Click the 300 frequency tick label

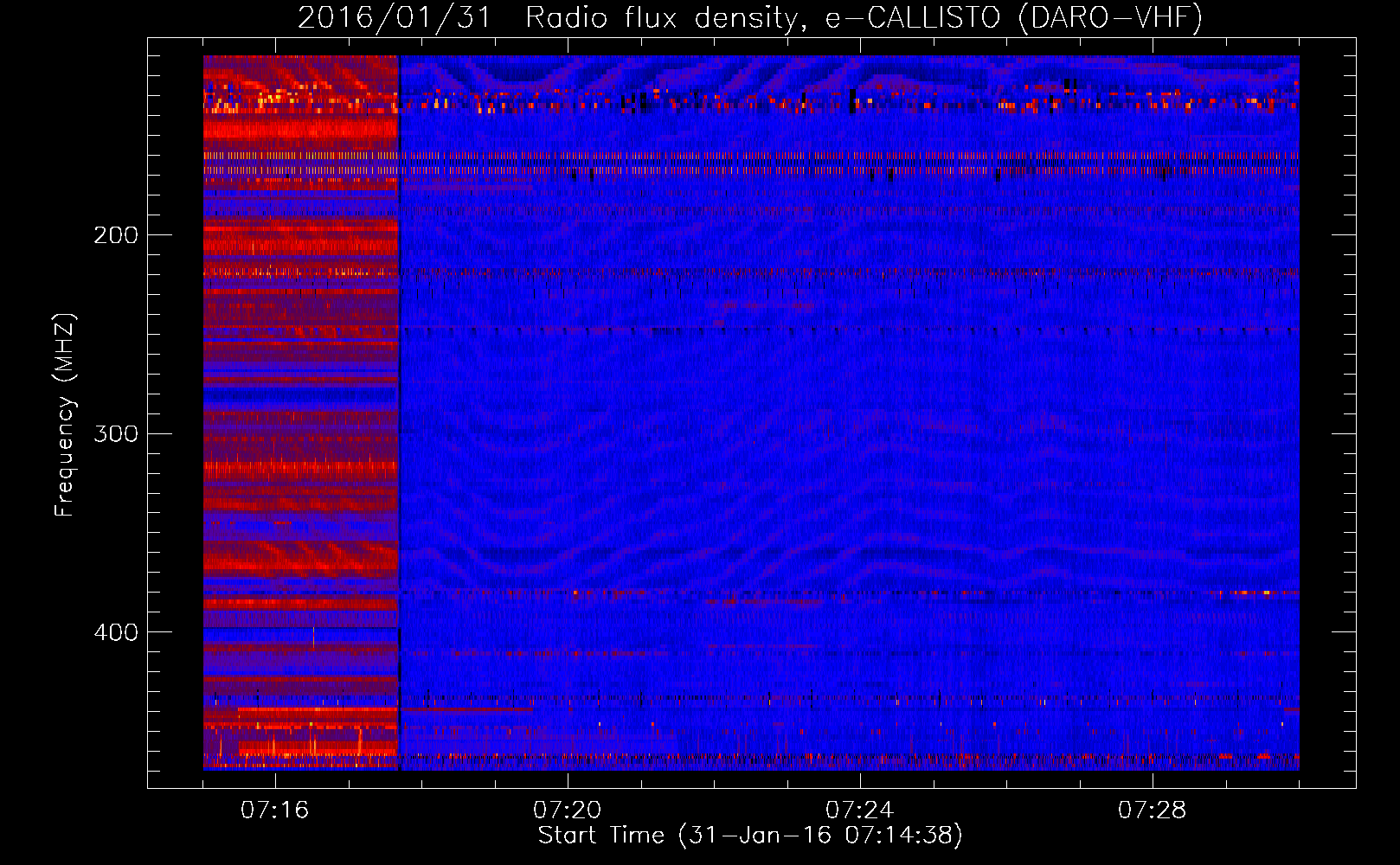116,433
